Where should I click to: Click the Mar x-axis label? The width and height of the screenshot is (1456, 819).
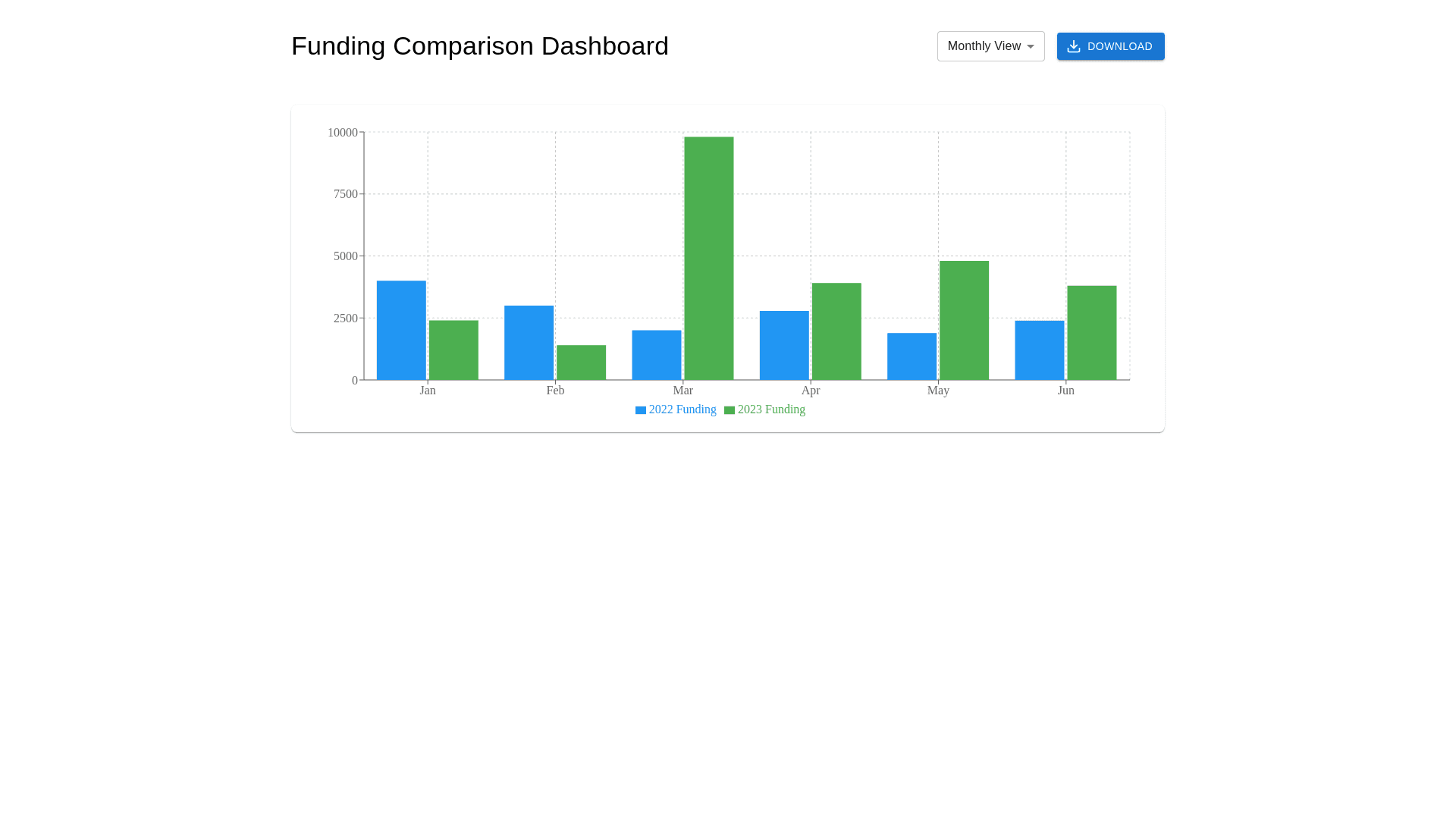682,391
